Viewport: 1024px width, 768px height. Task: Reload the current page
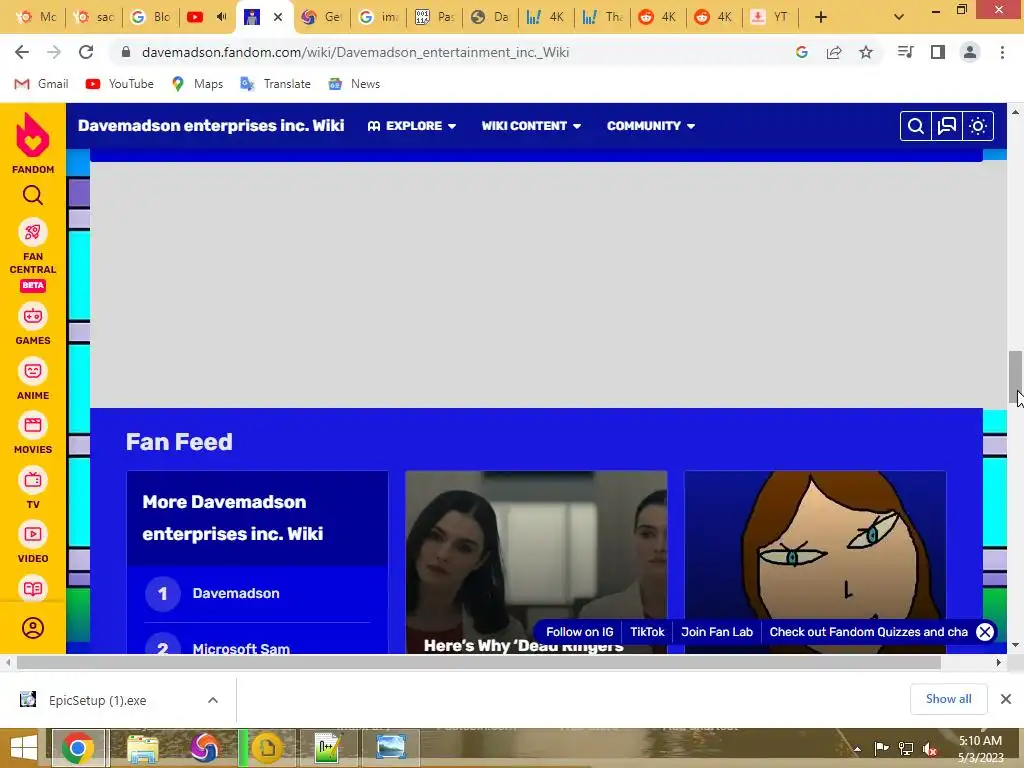point(86,52)
